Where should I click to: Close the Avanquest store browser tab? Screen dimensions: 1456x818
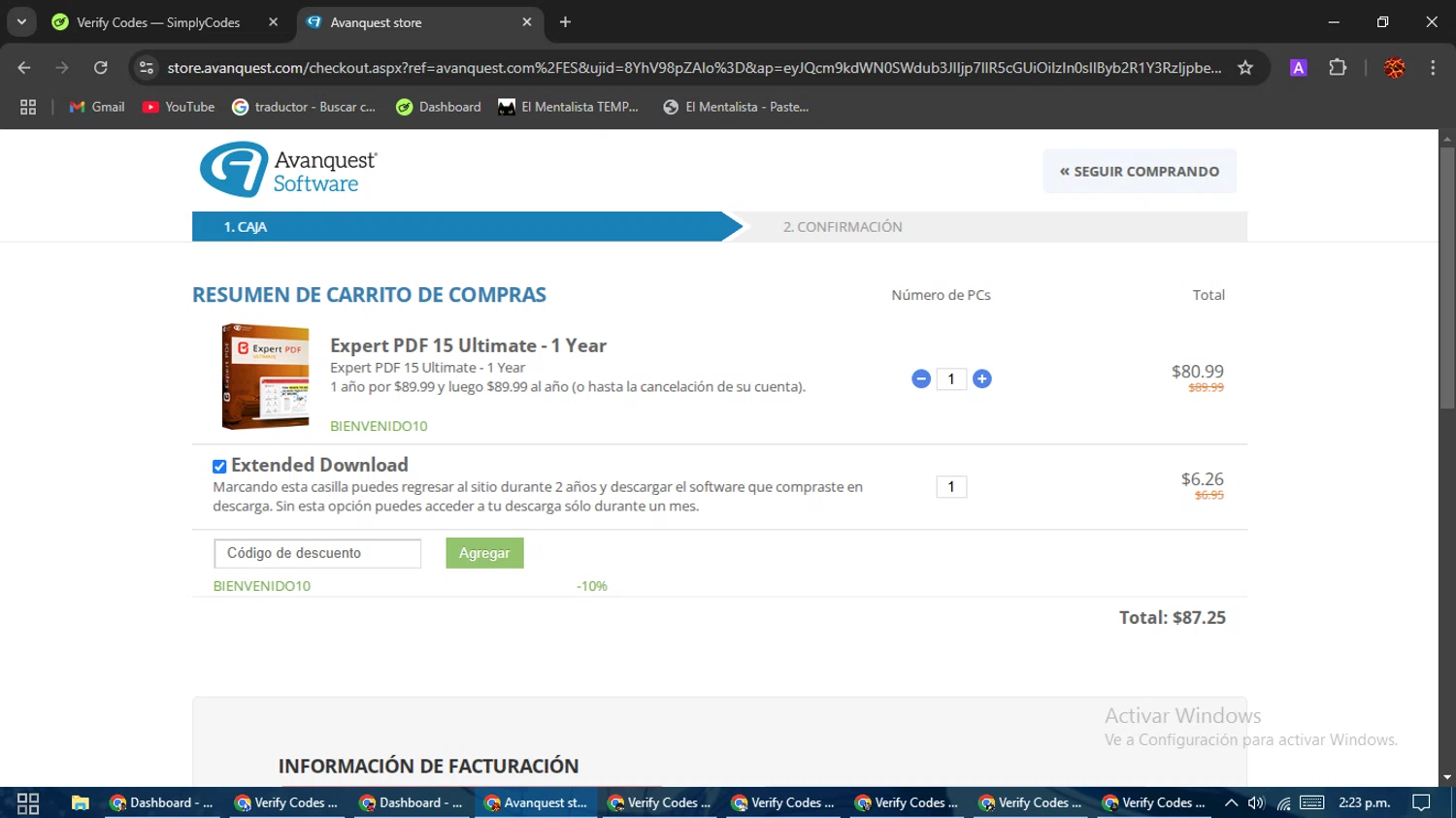click(527, 22)
